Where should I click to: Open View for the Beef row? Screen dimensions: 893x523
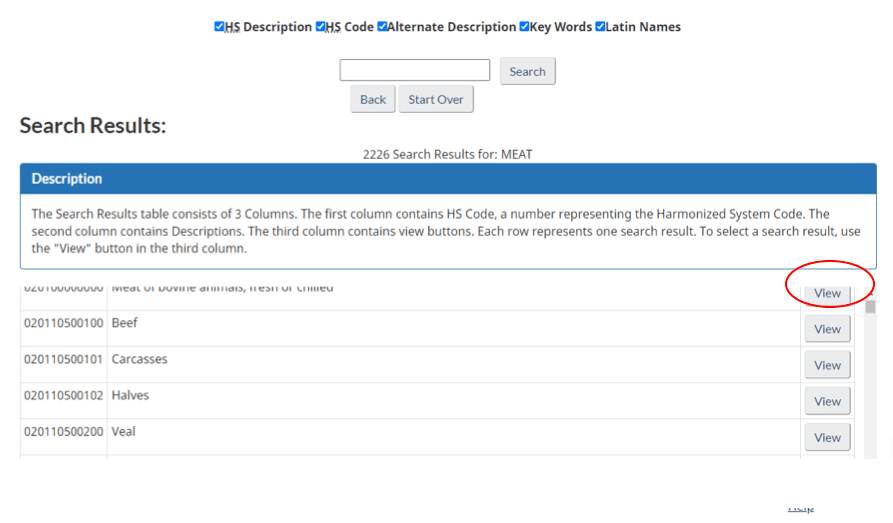tap(827, 329)
